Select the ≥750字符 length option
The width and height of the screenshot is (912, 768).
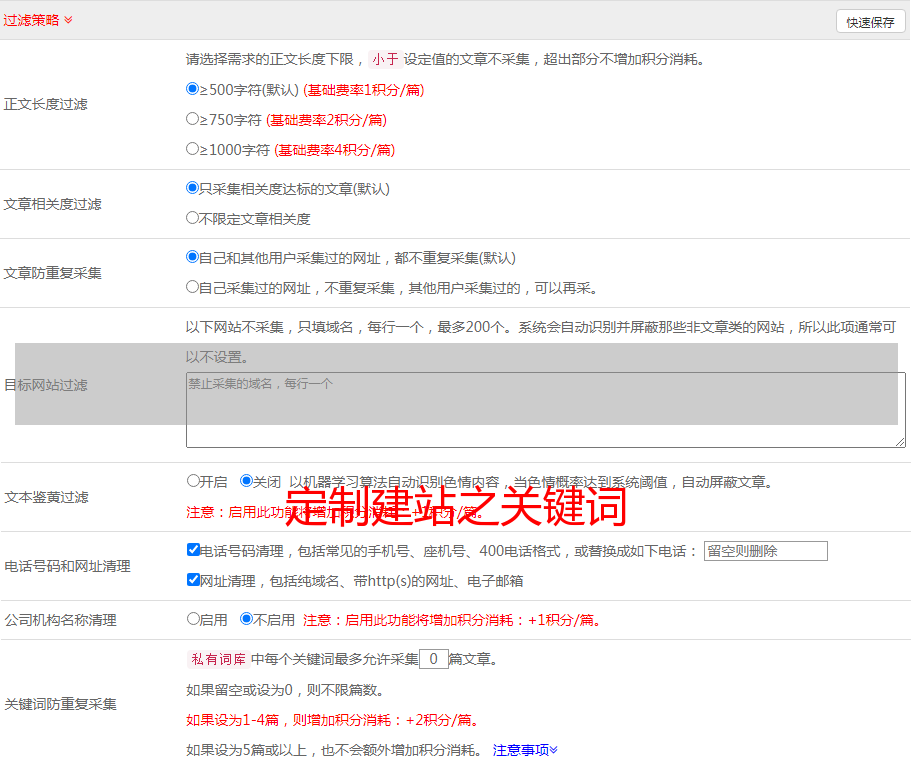193,119
